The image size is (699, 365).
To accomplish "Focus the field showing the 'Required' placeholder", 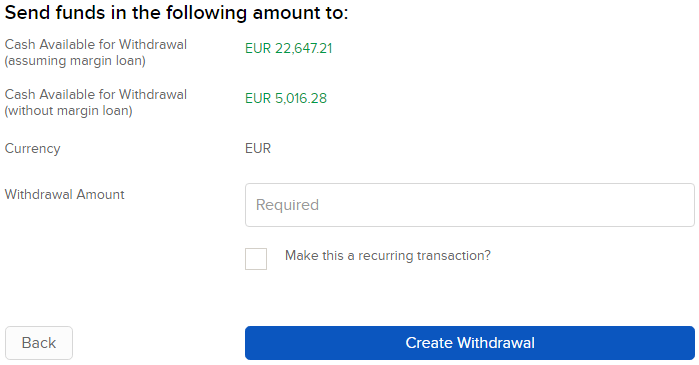I will (x=469, y=205).
